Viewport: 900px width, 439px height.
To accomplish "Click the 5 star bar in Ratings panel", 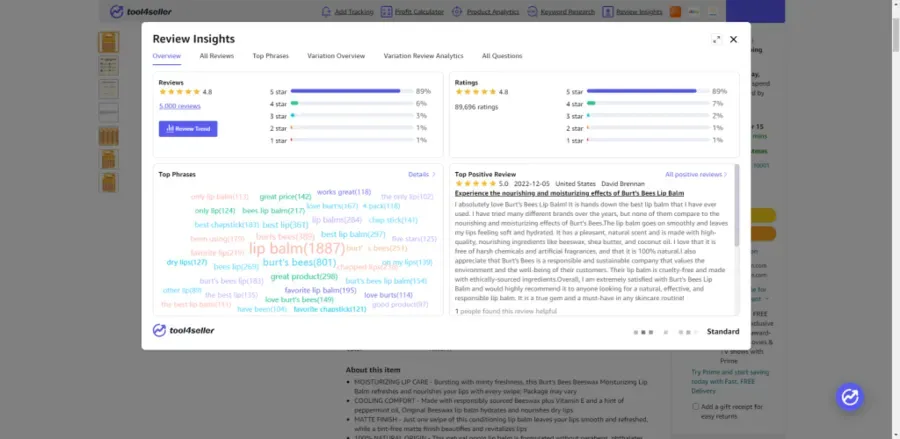I will [647, 91].
